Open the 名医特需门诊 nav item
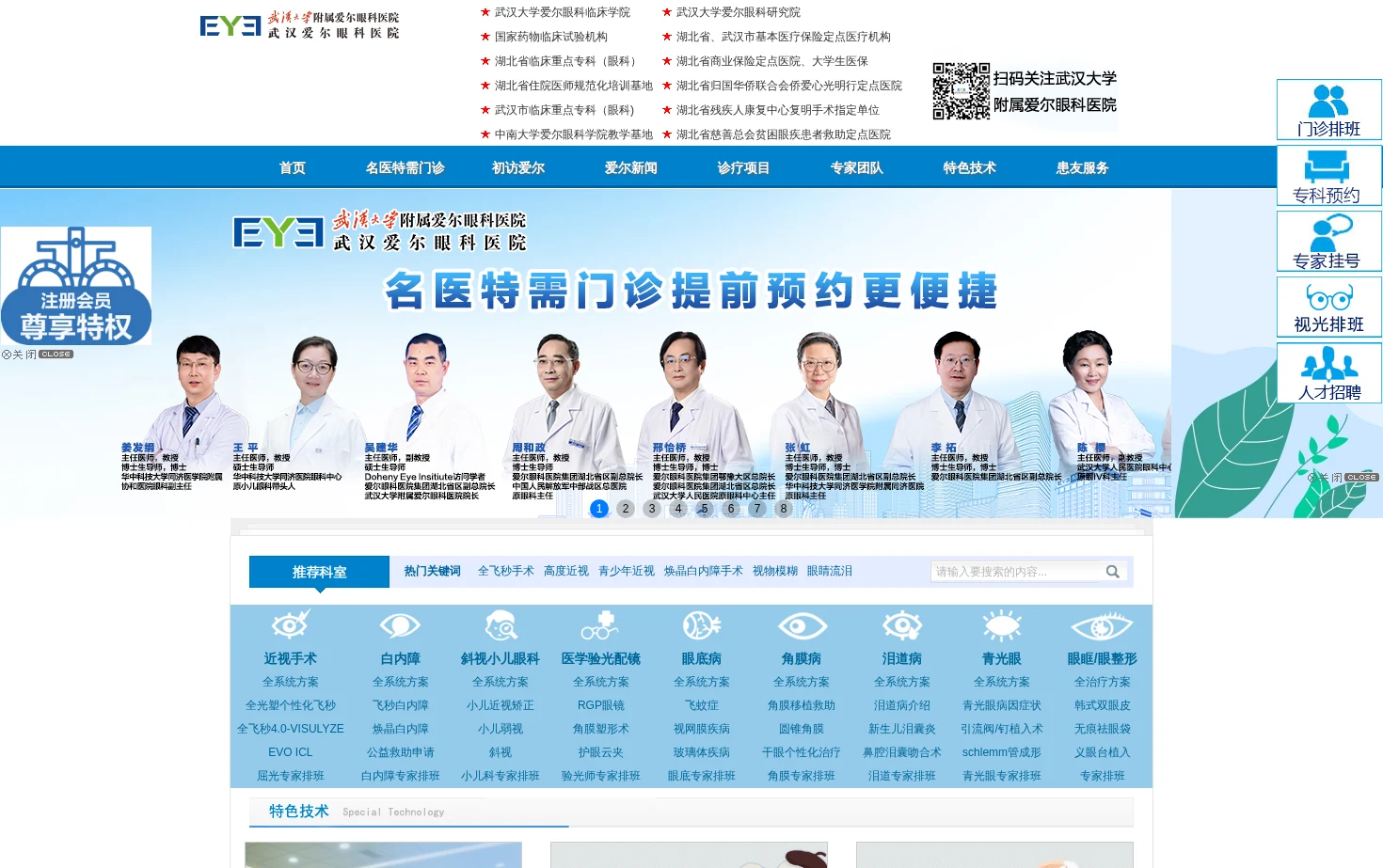1383x868 pixels. point(405,167)
